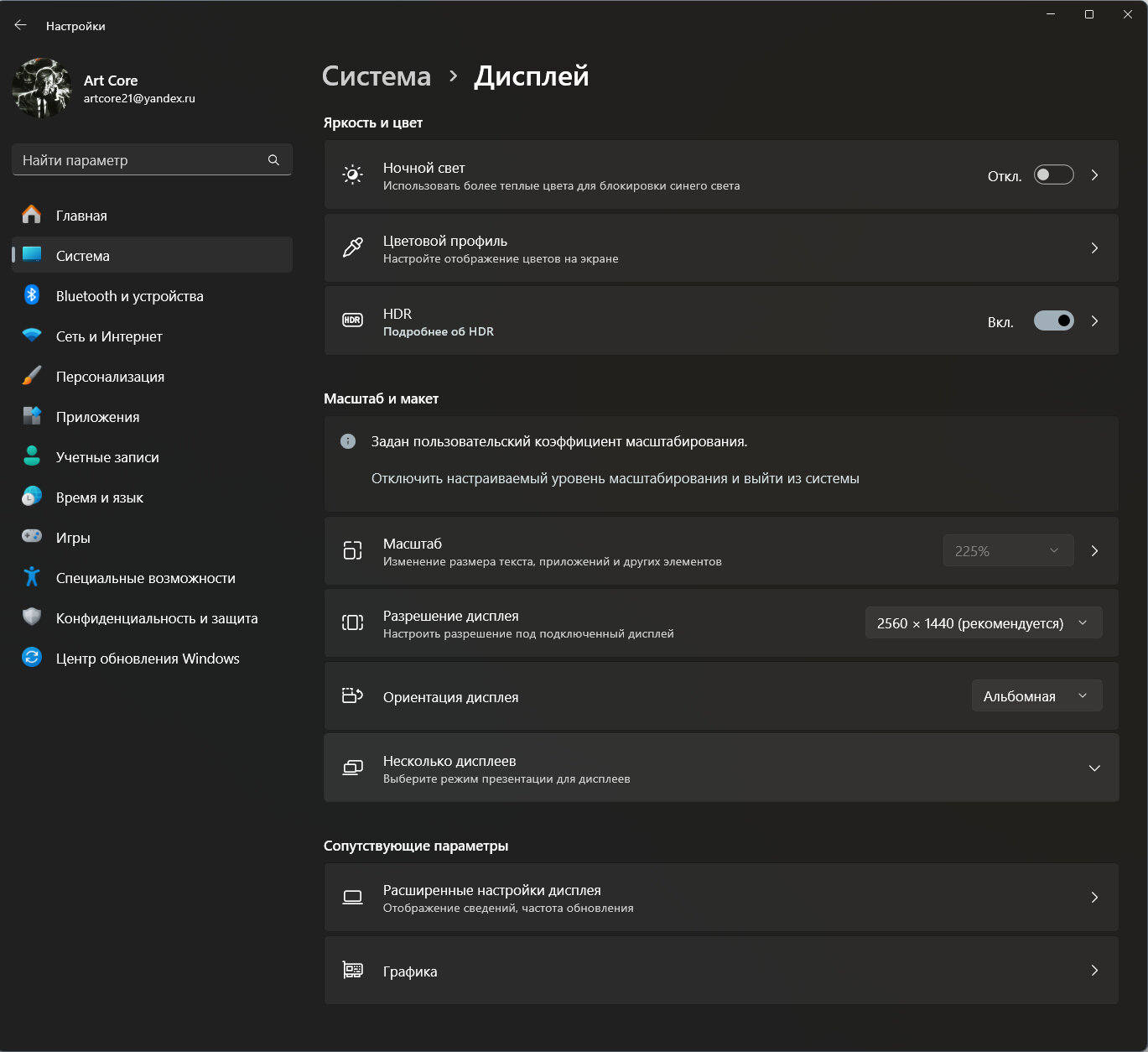Open the Графика settings row
Screen dimensions: 1148x1052
click(721, 970)
